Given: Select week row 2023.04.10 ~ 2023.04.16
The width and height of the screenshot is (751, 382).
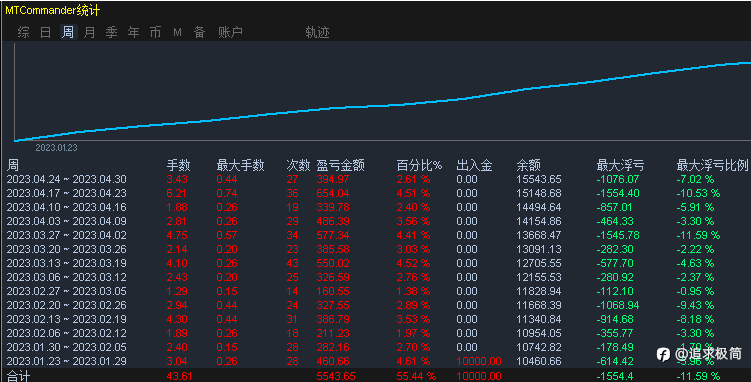Looking at the screenshot, I should [x=376, y=207].
